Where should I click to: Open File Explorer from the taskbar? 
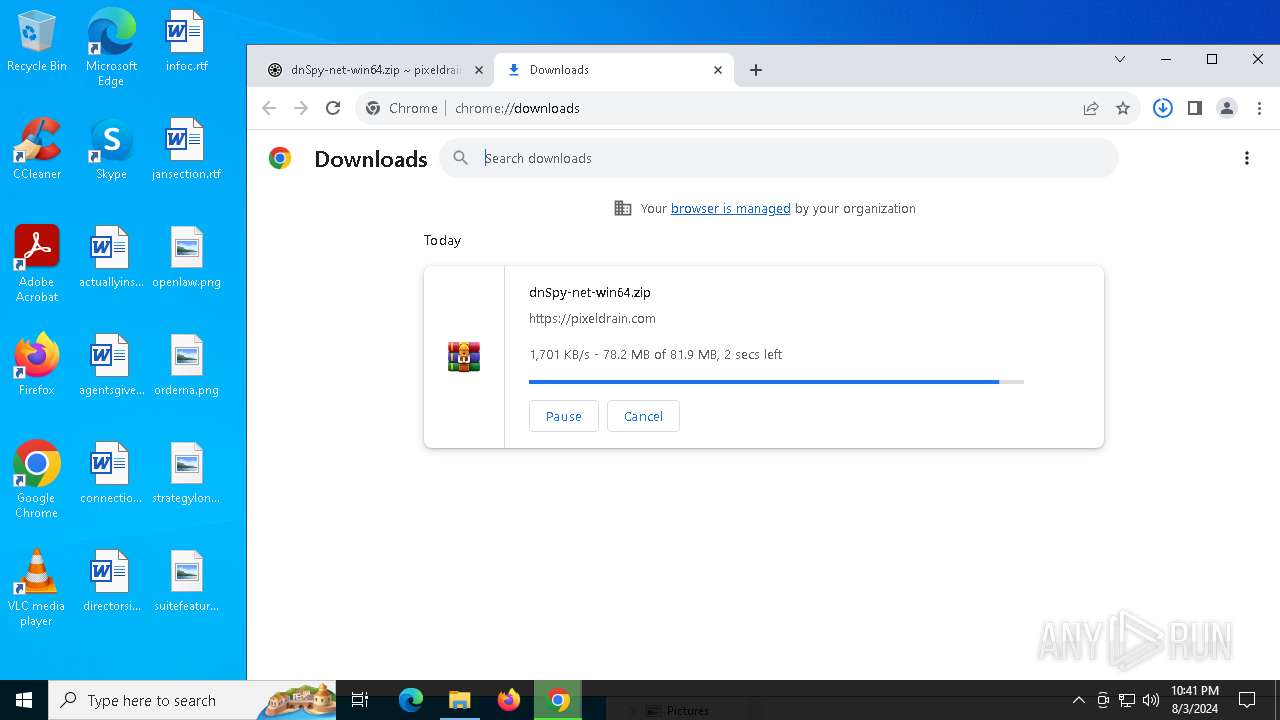[459, 700]
